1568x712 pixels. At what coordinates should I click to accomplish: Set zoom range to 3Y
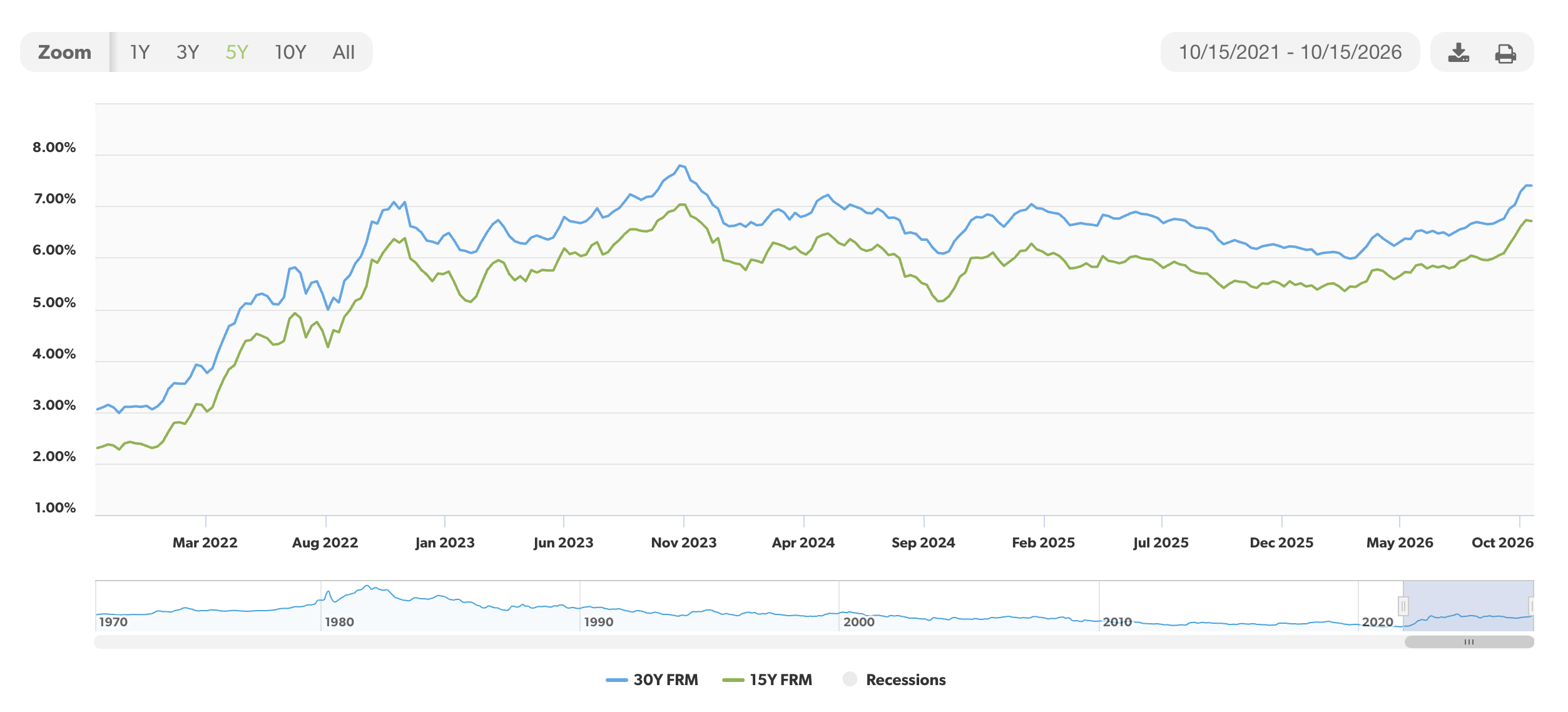coord(187,52)
